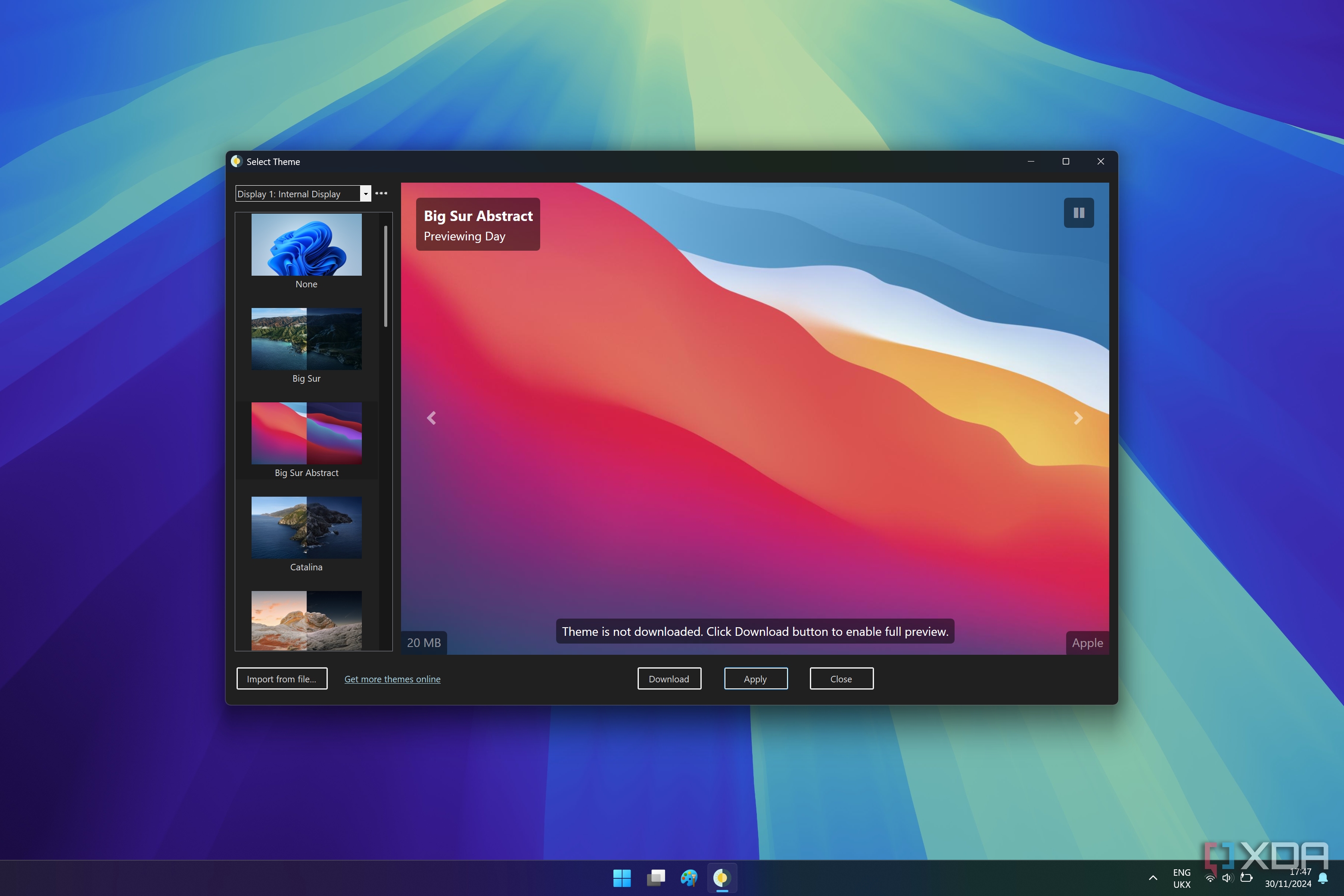The height and width of the screenshot is (896, 1344).
Task: Select the None theme thumbnail
Action: [x=306, y=245]
